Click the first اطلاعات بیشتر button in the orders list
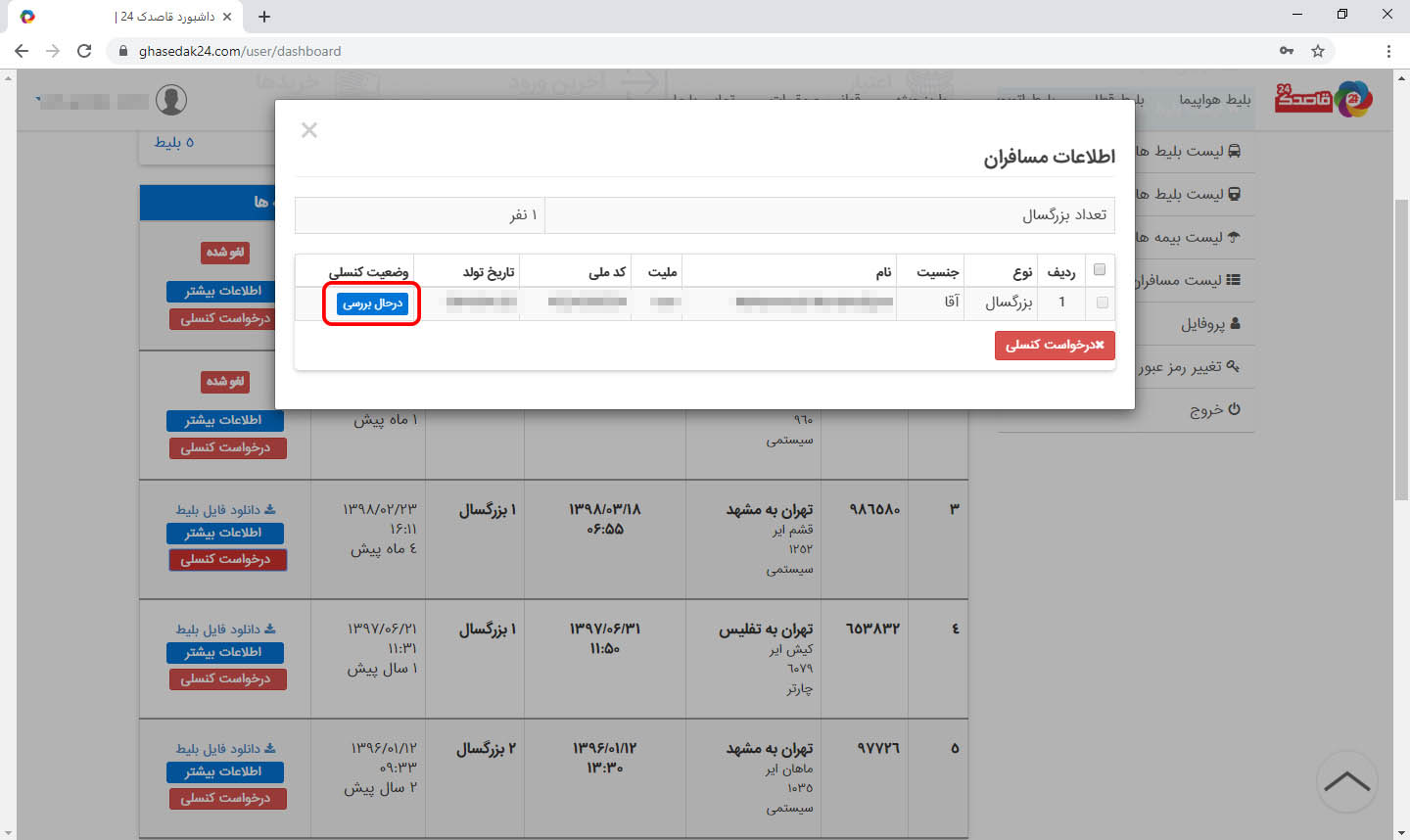 tap(225, 291)
